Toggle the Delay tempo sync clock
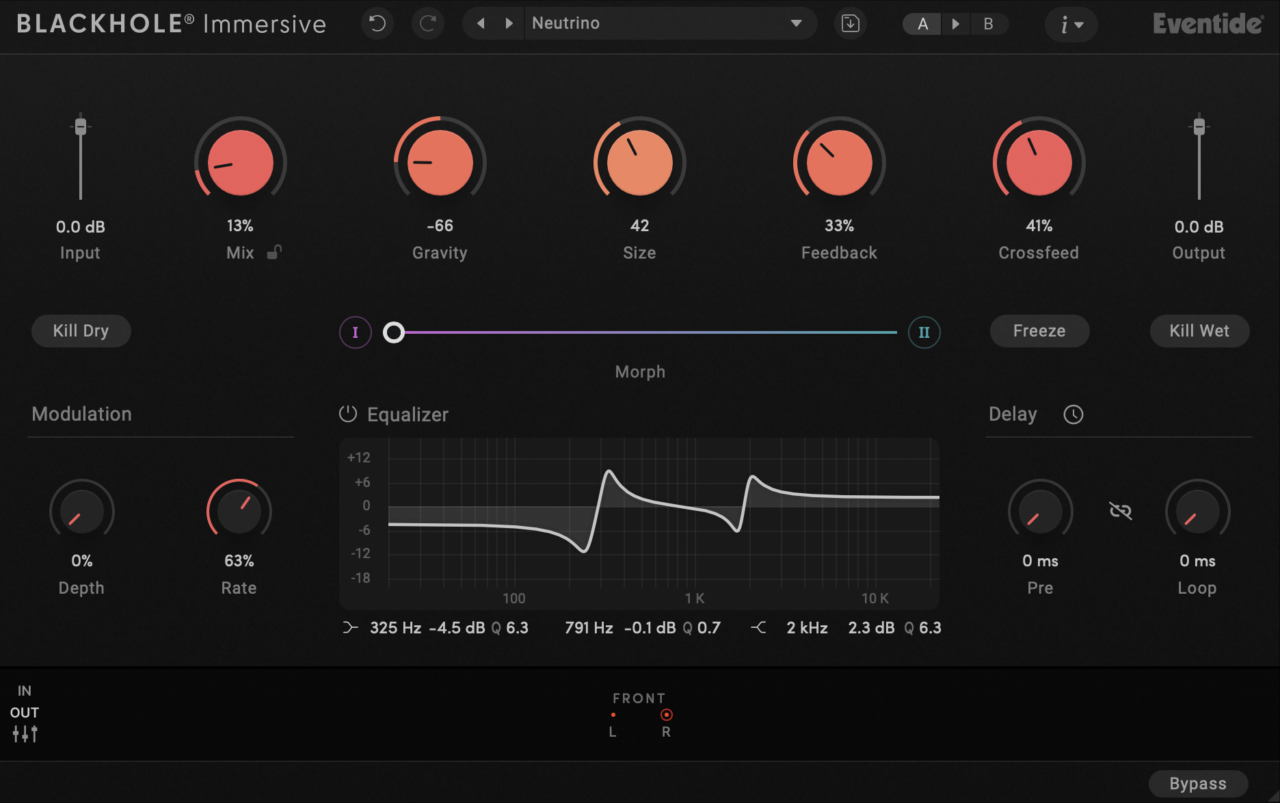This screenshot has width=1280, height=803. pos(1073,414)
